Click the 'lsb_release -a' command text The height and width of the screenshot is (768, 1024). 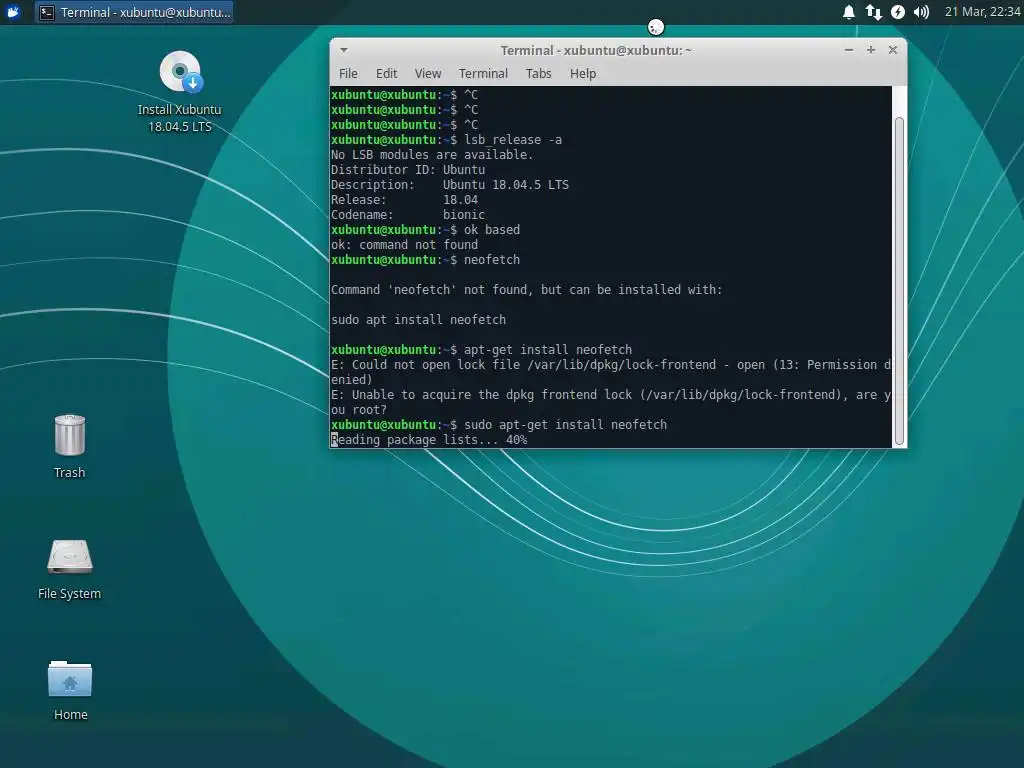click(513, 140)
